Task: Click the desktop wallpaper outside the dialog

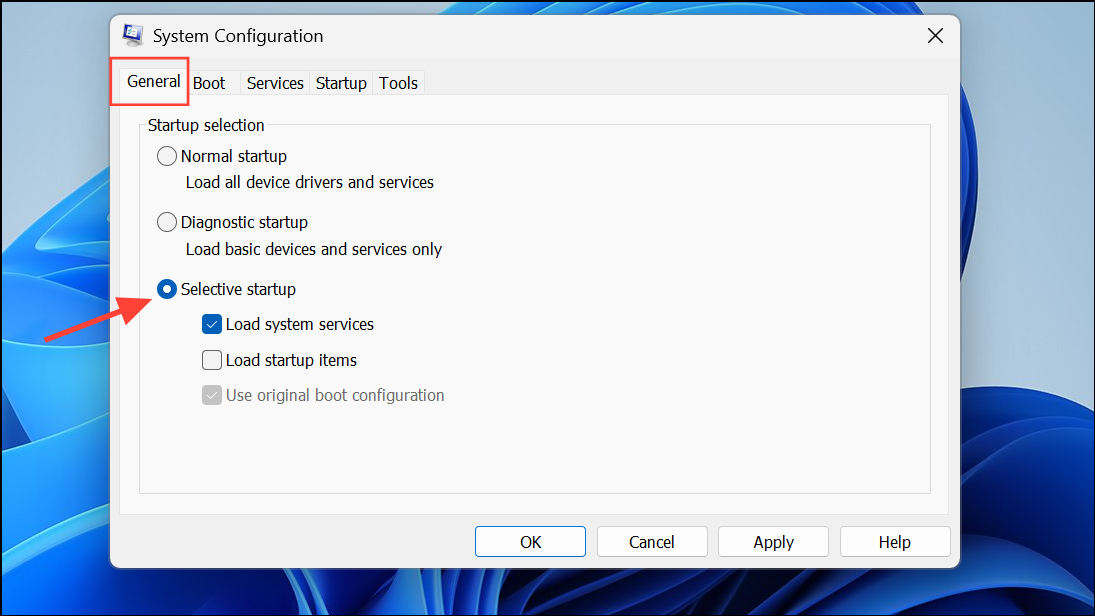Action: 1030,300
